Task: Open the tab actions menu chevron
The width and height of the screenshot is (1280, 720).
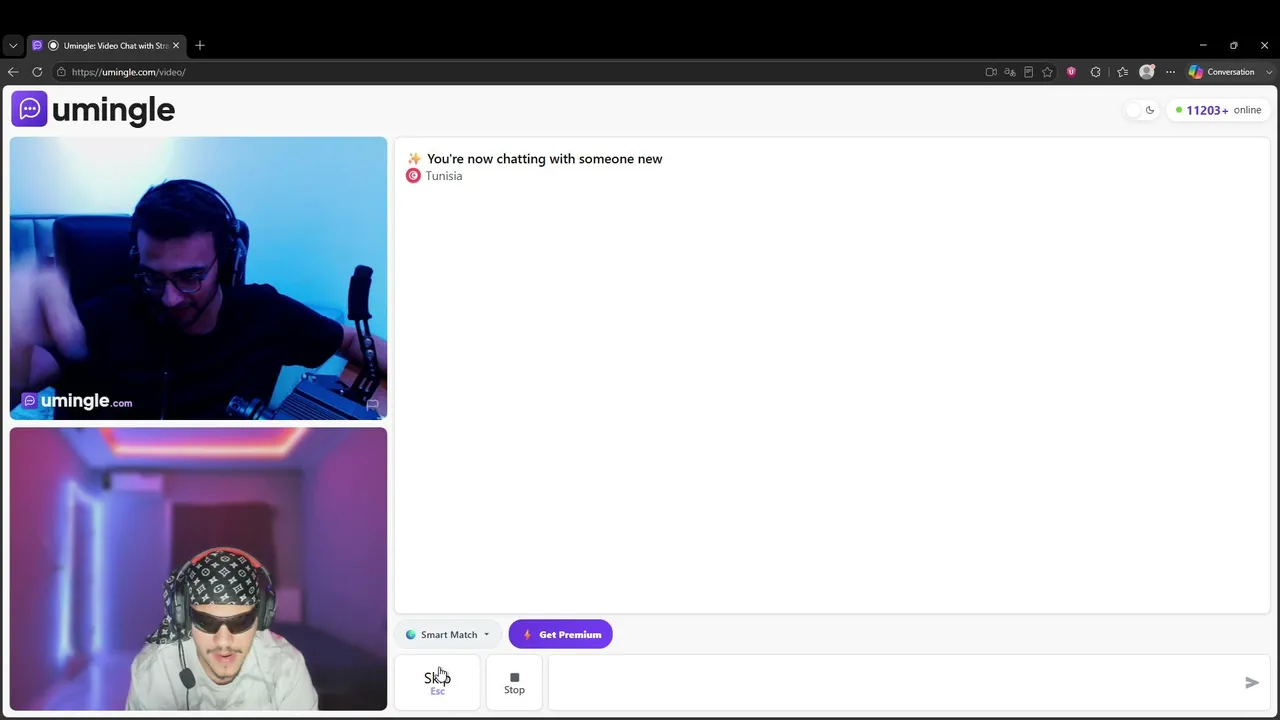Action: click(13, 45)
